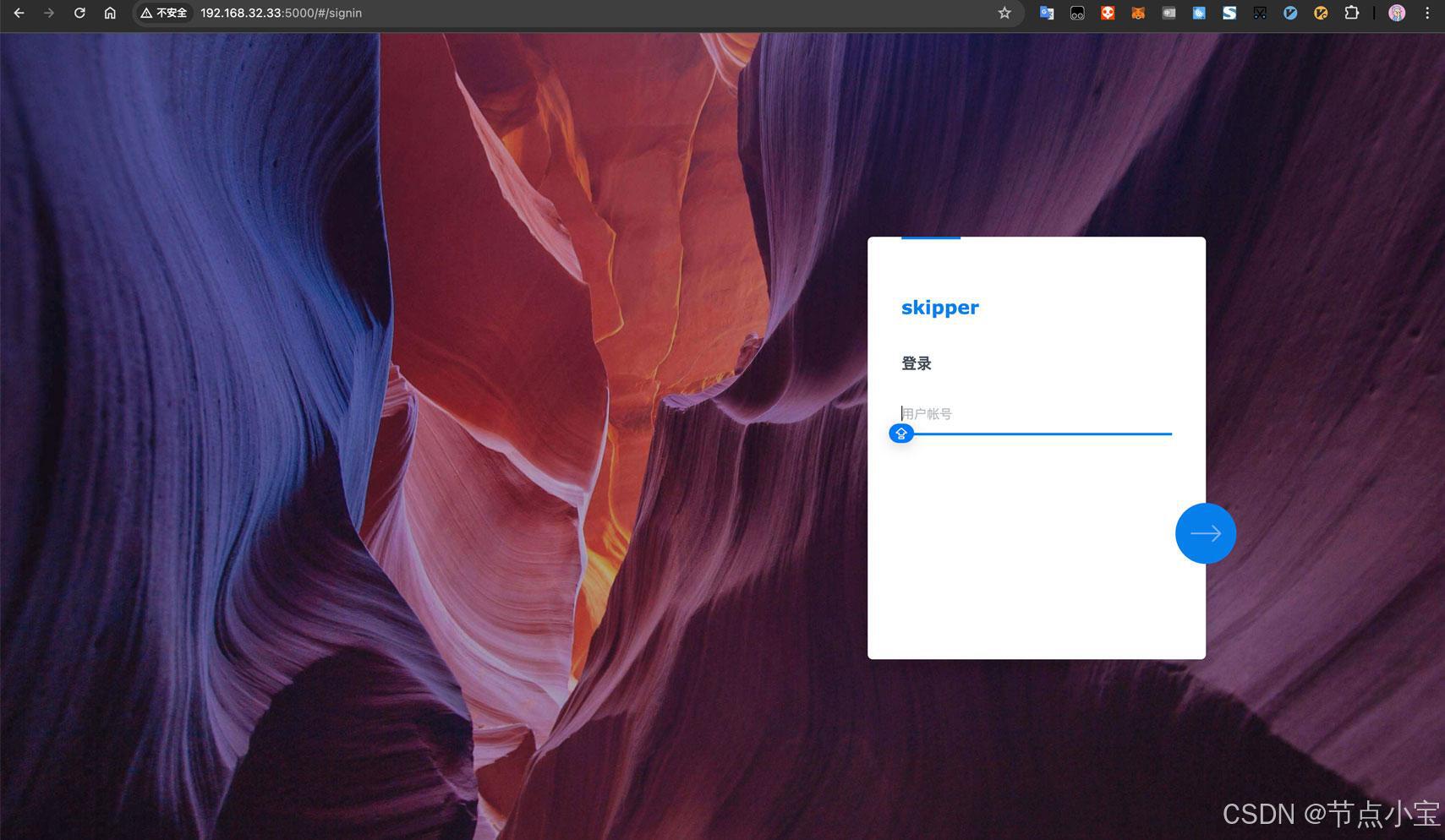
Task: Open the scissors screenshot extension
Action: 1260,13
